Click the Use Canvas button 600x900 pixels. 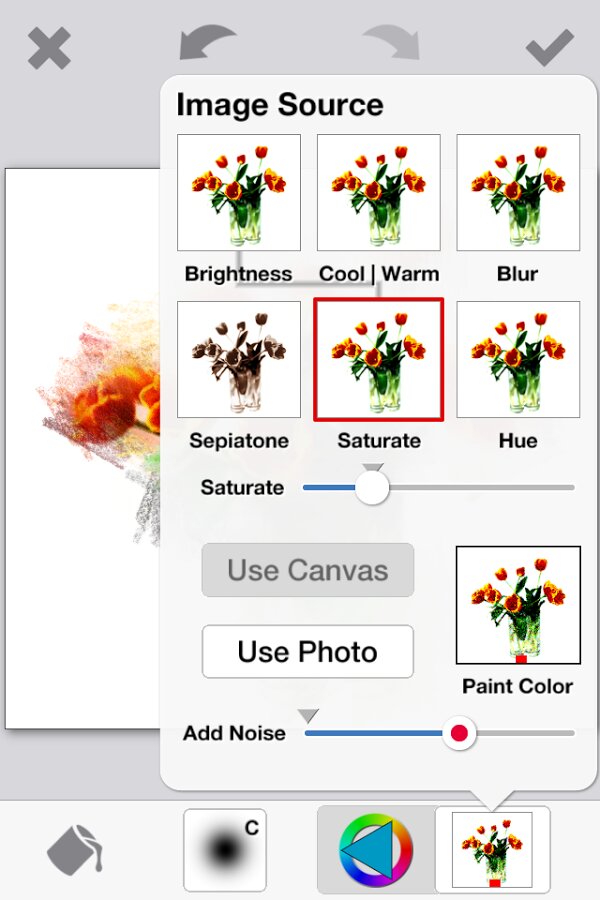307,570
